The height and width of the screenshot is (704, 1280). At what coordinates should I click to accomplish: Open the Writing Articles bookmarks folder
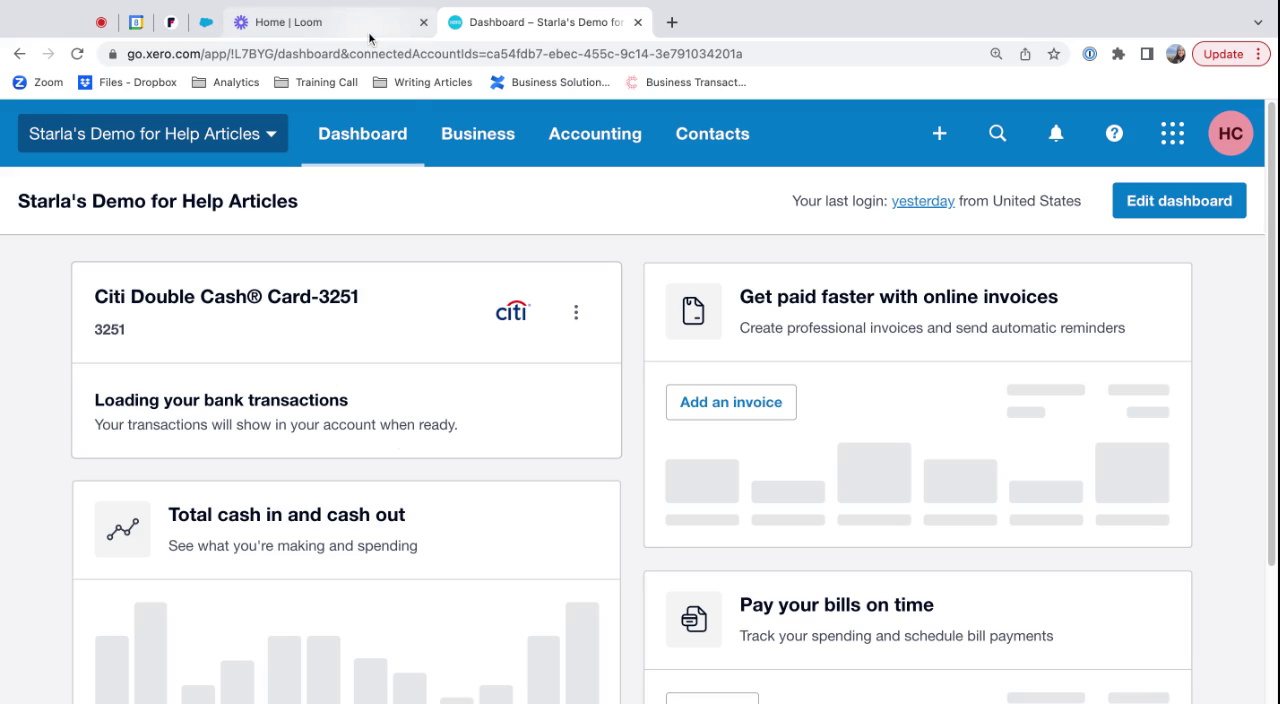422,82
